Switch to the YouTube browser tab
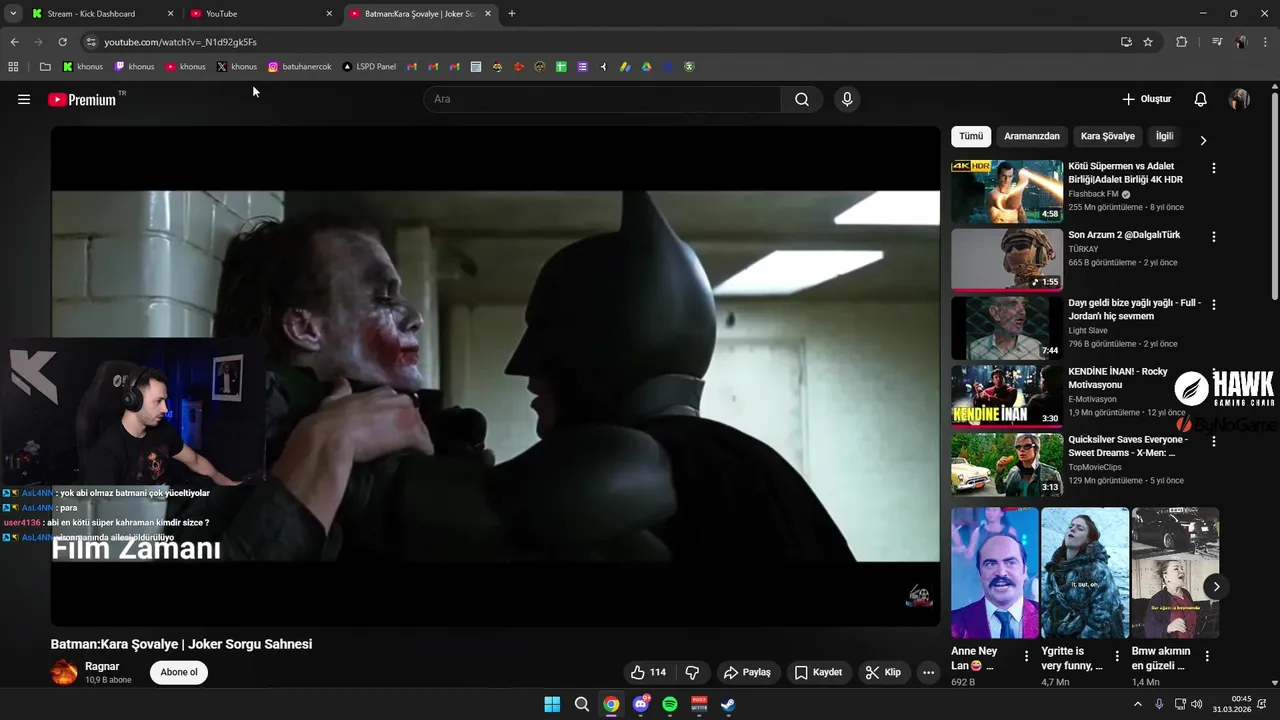Screen dimensions: 1280x720 pyautogui.click(x=260, y=14)
